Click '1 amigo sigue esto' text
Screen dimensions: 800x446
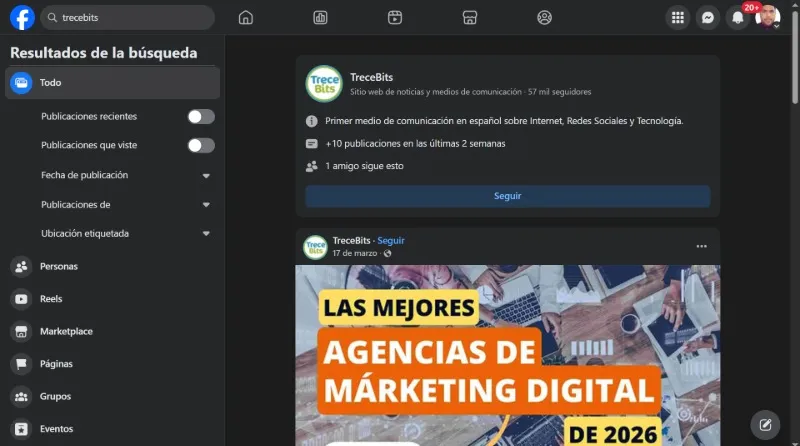364,166
